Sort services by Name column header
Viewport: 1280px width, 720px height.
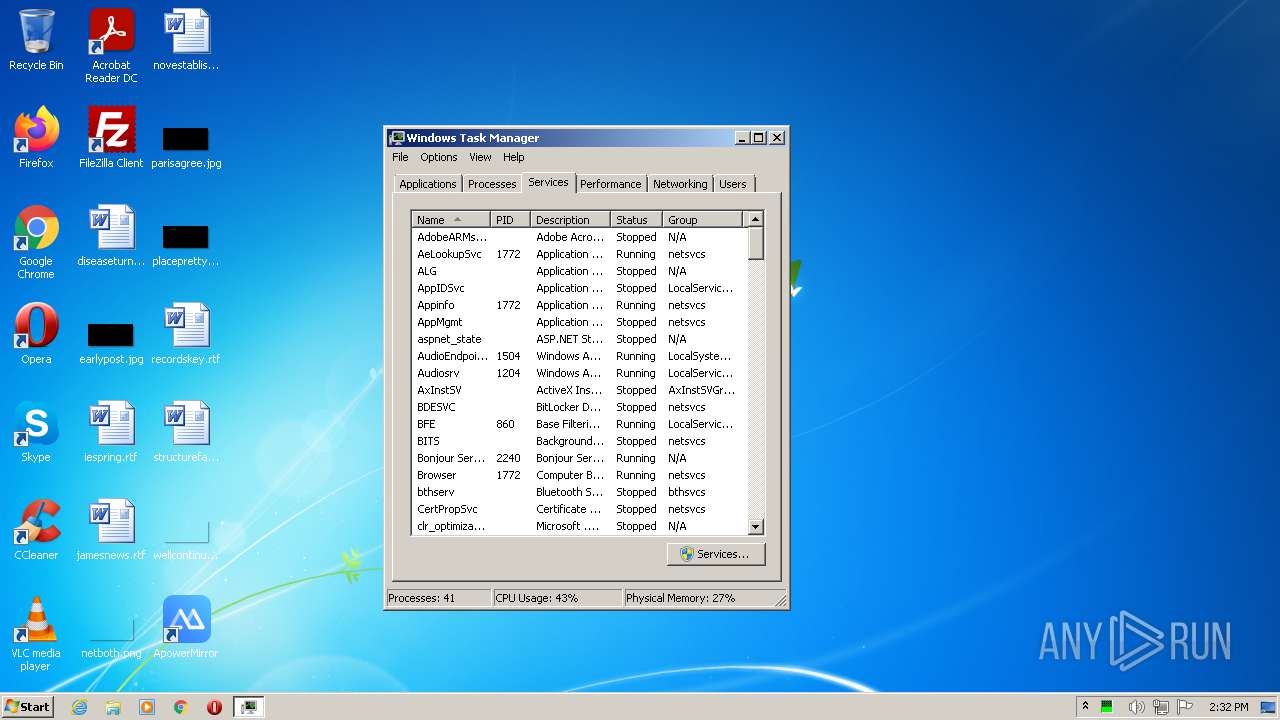pos(451,220)
